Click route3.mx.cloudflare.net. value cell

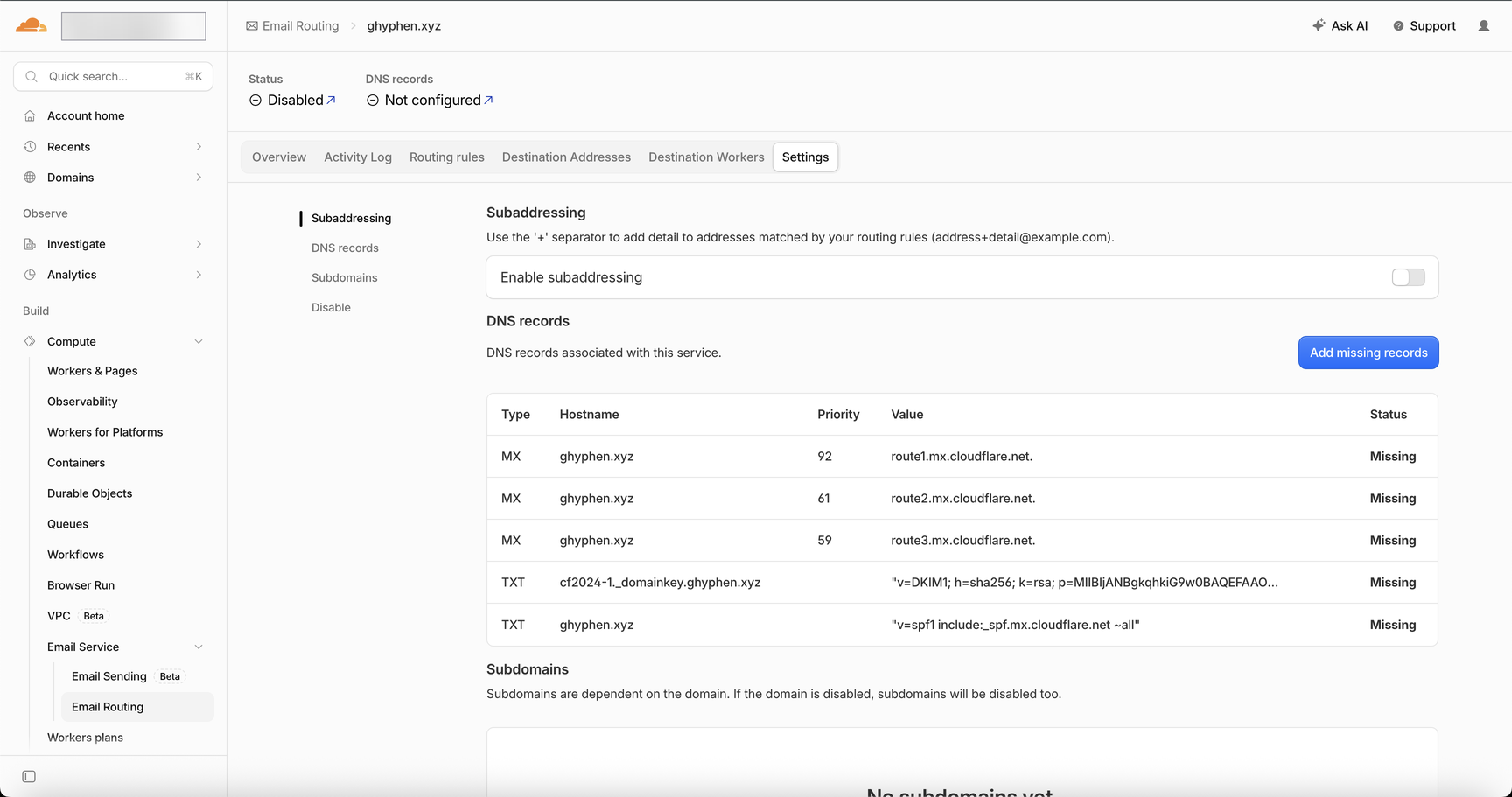[x=963, y=541]
